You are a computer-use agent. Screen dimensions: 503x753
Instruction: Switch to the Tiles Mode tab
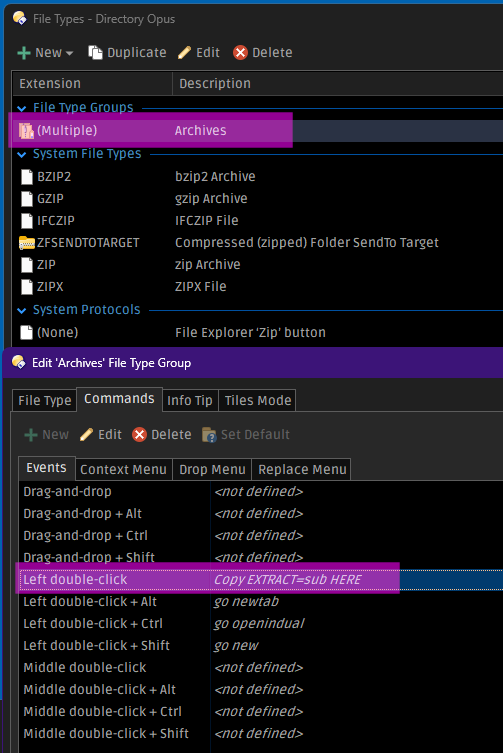point(258,401)
